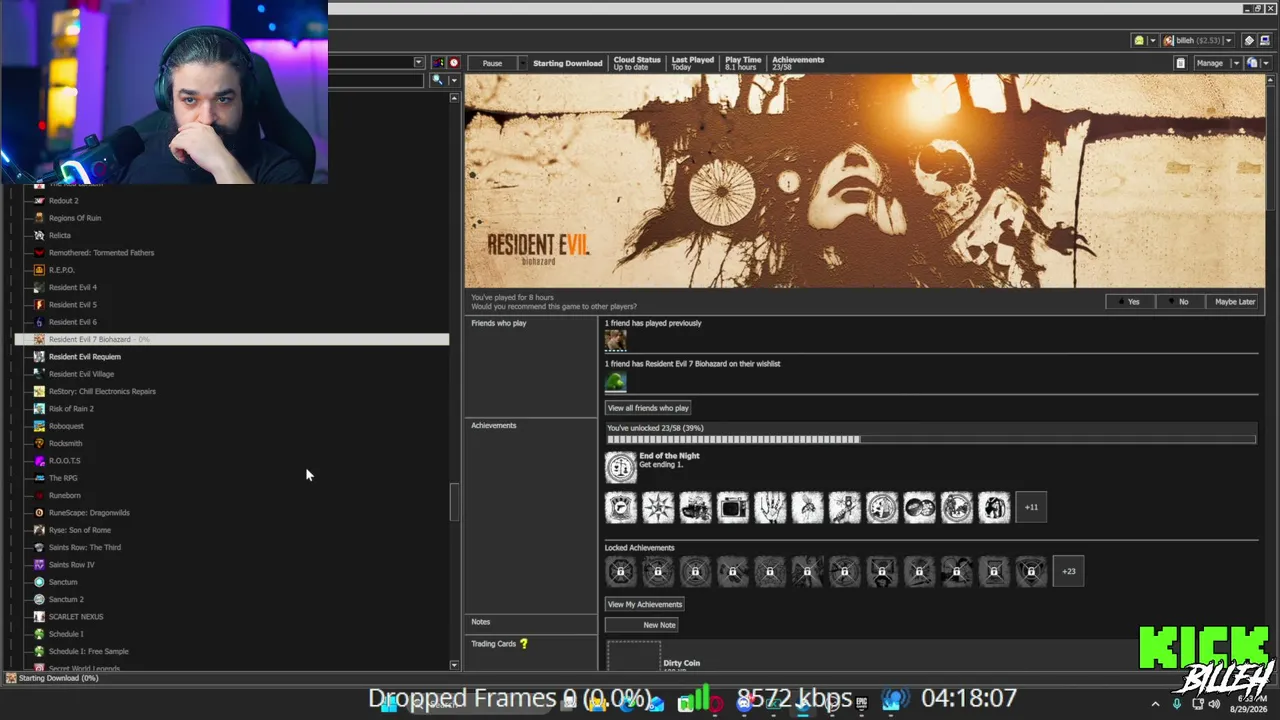Select the Roboquest game icon

pyautogui.click(x=39, y=426)
